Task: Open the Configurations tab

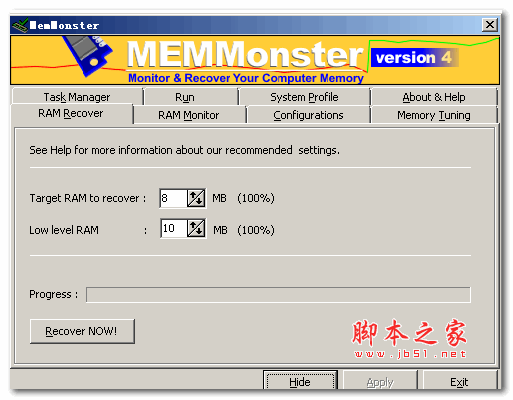Action: point(308,115)
